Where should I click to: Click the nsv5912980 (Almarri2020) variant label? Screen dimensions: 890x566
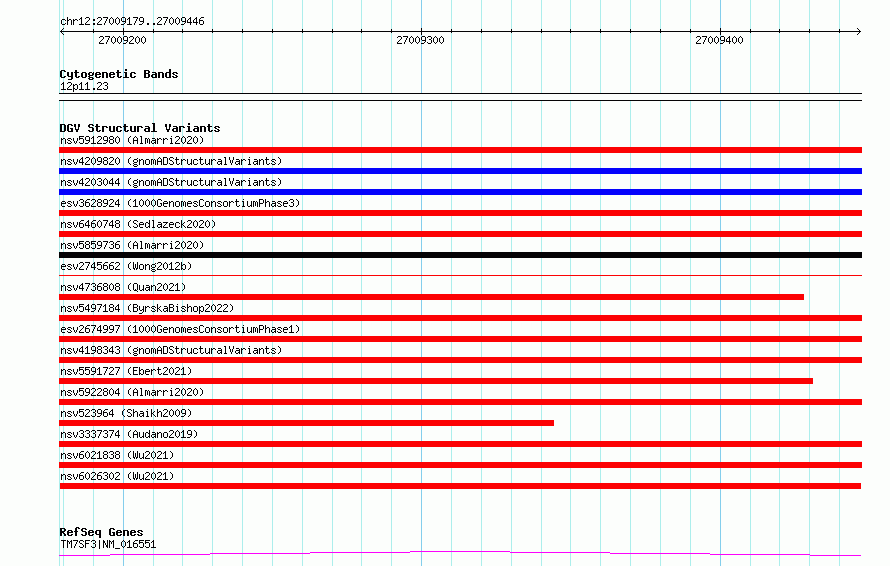(x=132, y=140)
